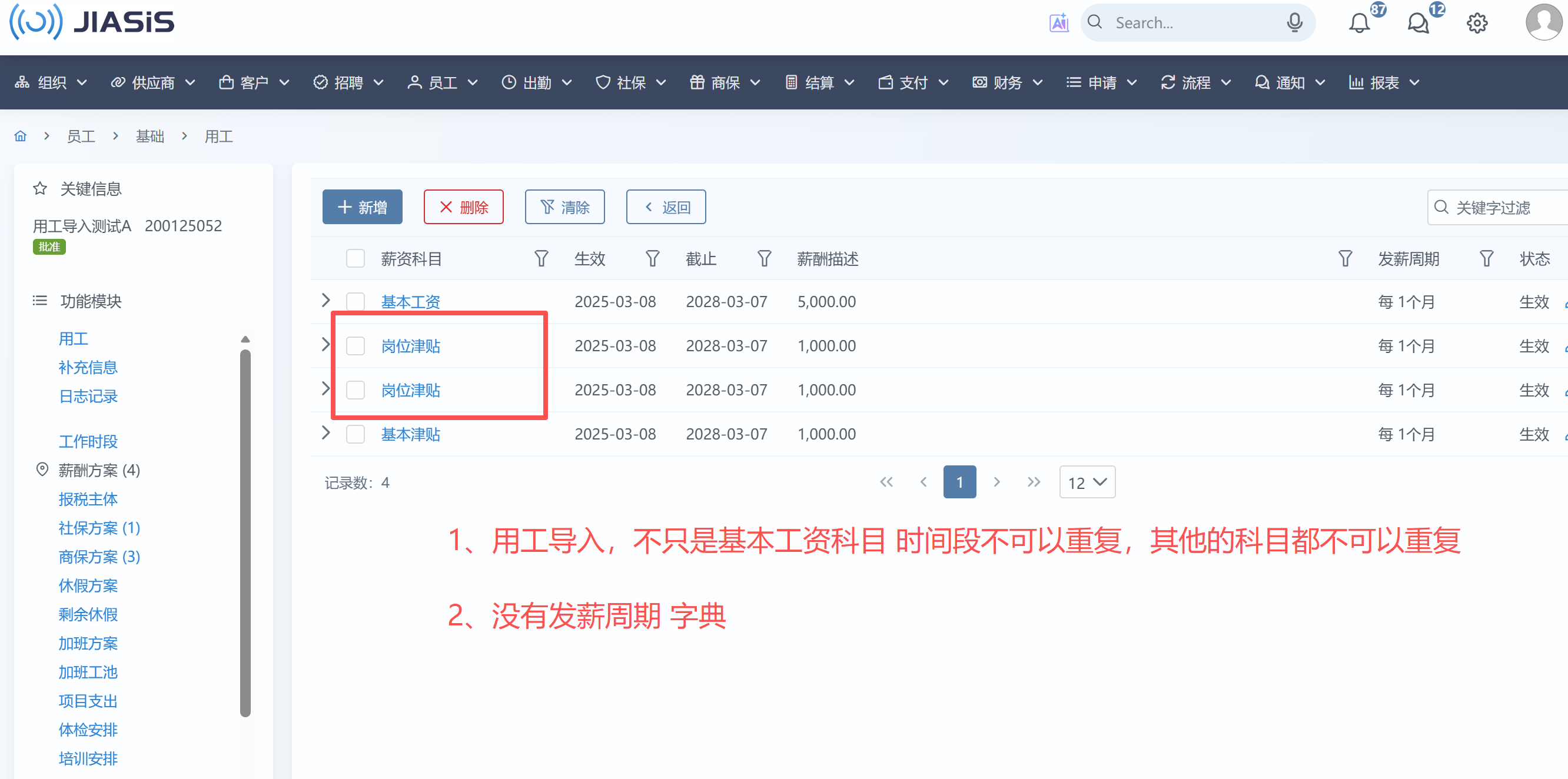Expand the 基本工资 row details
Image resolution: width=1568 pixels, height=779 pixels.
tap(325, 301)
